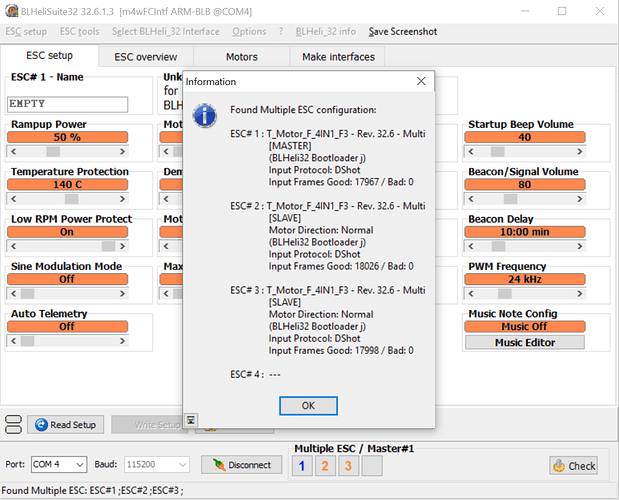Maximize the BLHeliSuite32 window
Image resolution: width=619 pixels, height=500 pixels.
point(562,11)
